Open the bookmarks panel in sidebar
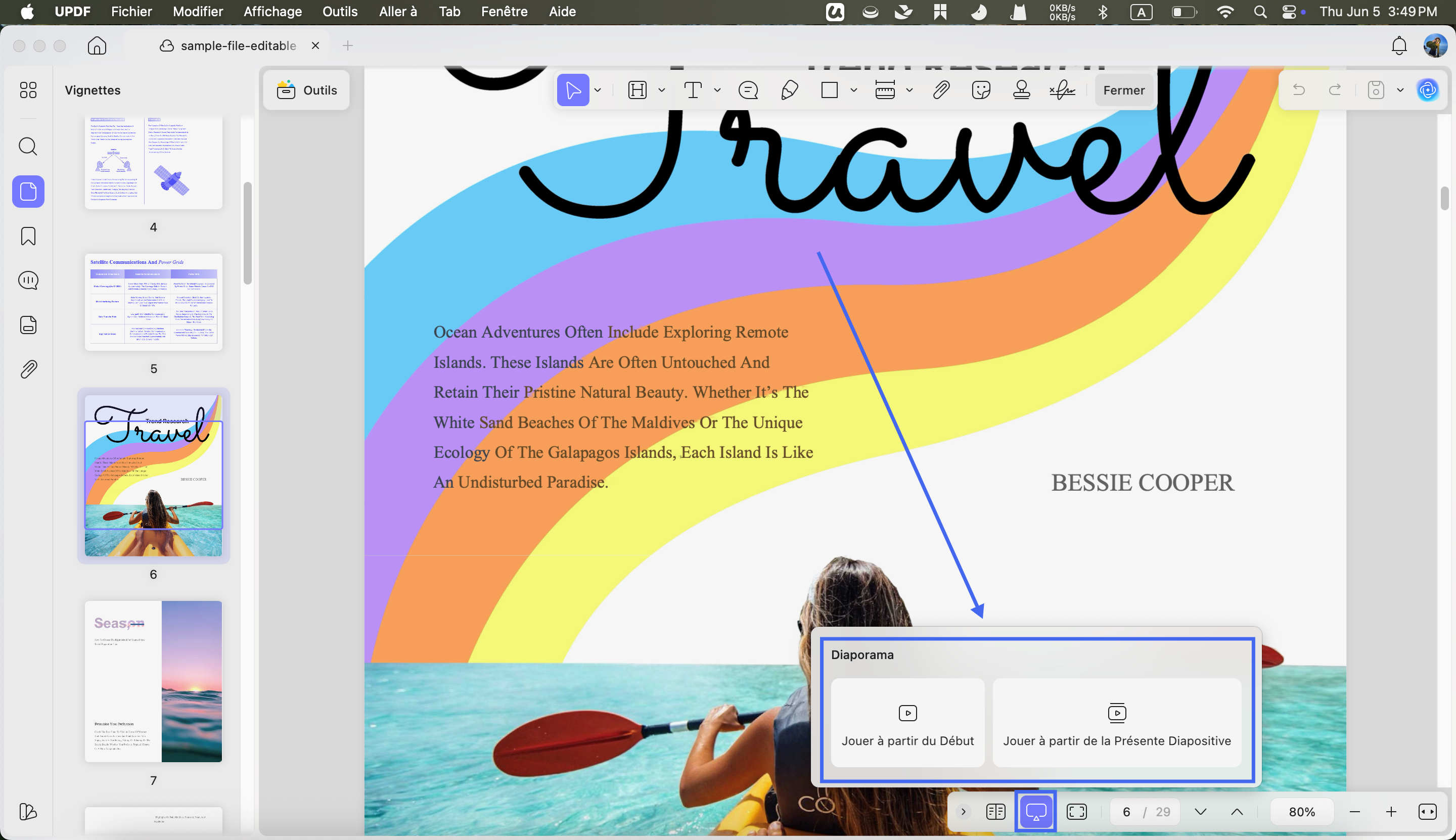This screenshot has height=840, width=1456. [x=28, y=236]
